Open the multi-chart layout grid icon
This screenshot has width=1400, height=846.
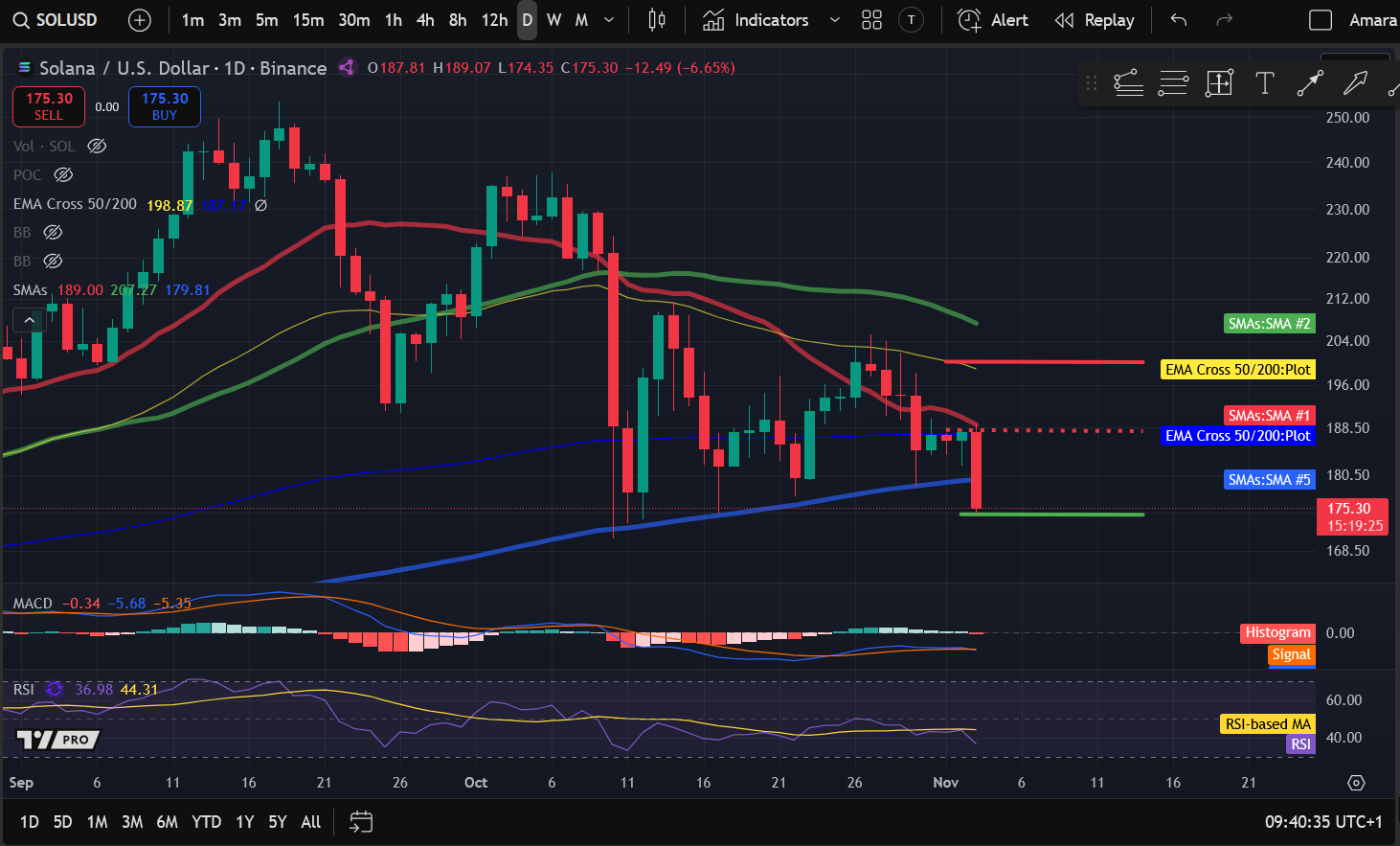point(871,19)
